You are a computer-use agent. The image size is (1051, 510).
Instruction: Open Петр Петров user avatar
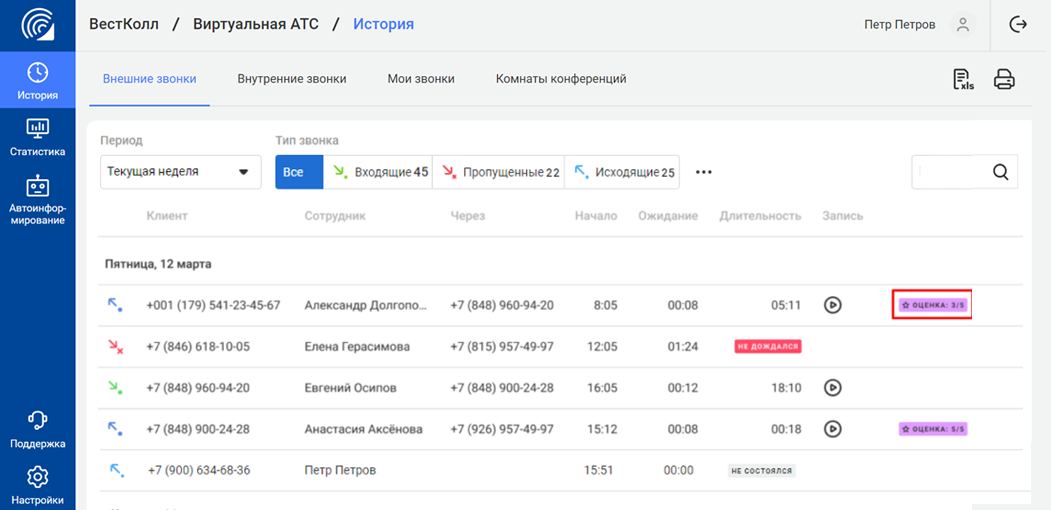[963, 25]
